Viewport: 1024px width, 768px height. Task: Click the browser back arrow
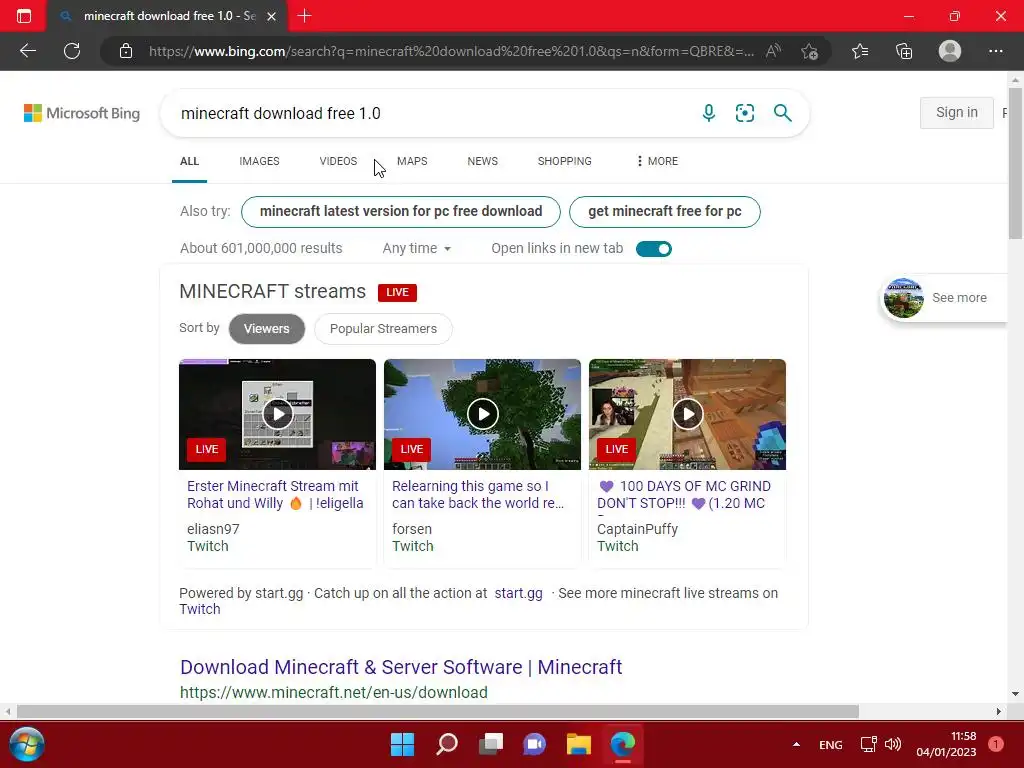click(28, 51)
